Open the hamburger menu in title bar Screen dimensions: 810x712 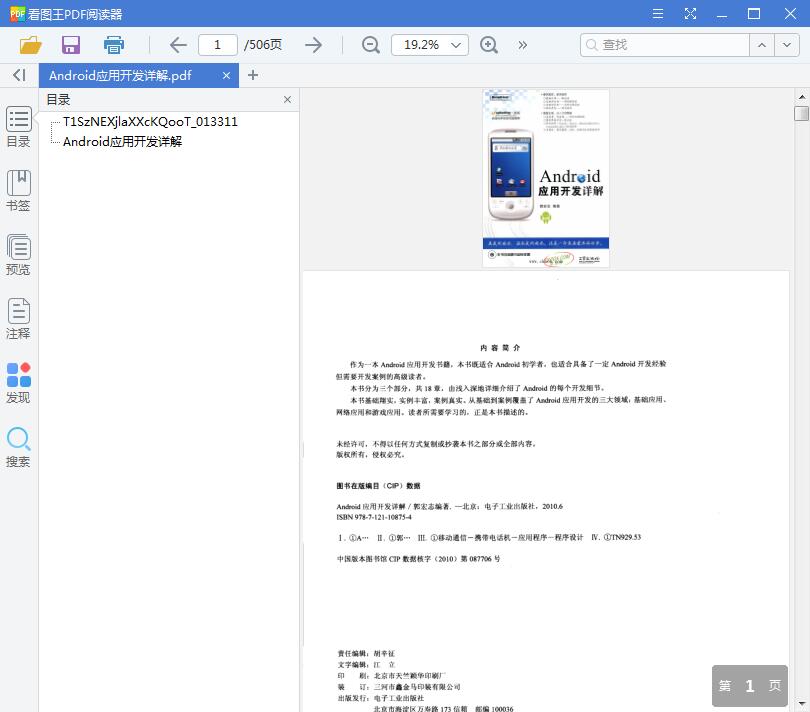point(657,14)
